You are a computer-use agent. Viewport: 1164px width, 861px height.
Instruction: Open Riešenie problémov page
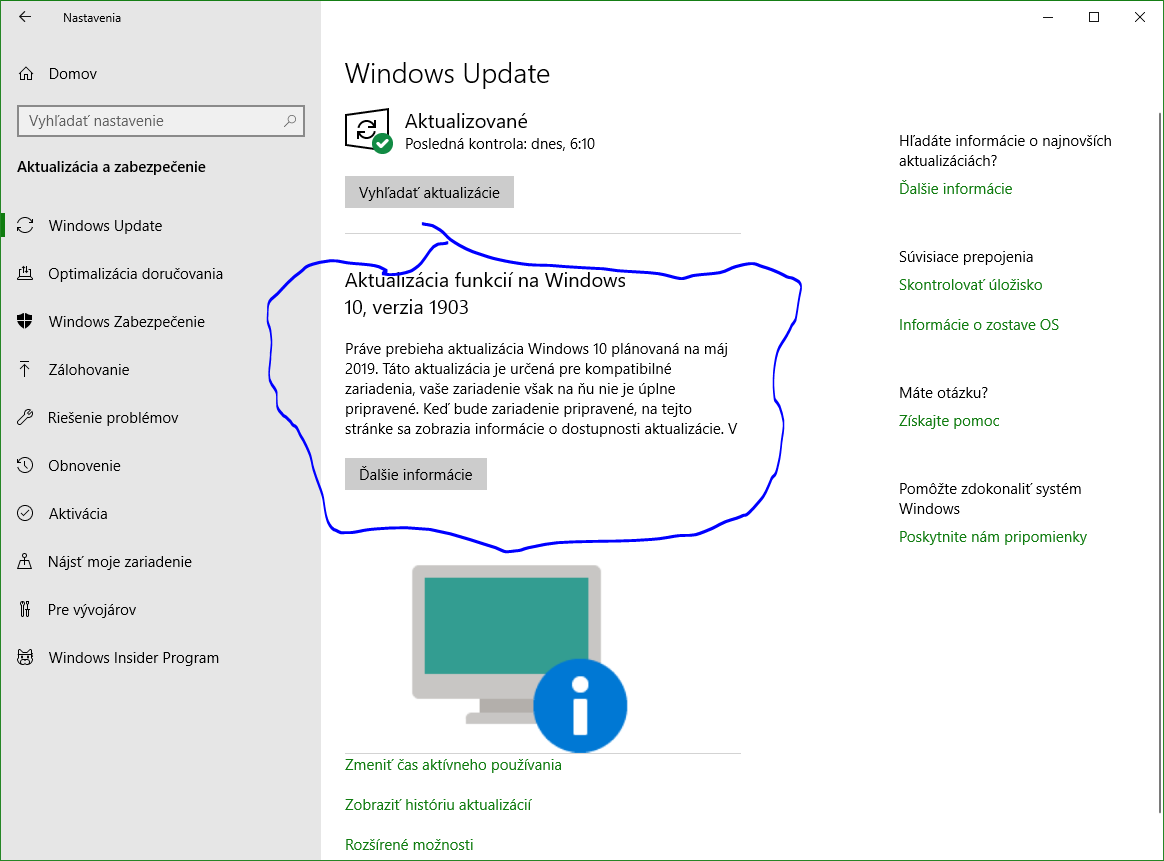click(161, 418)
